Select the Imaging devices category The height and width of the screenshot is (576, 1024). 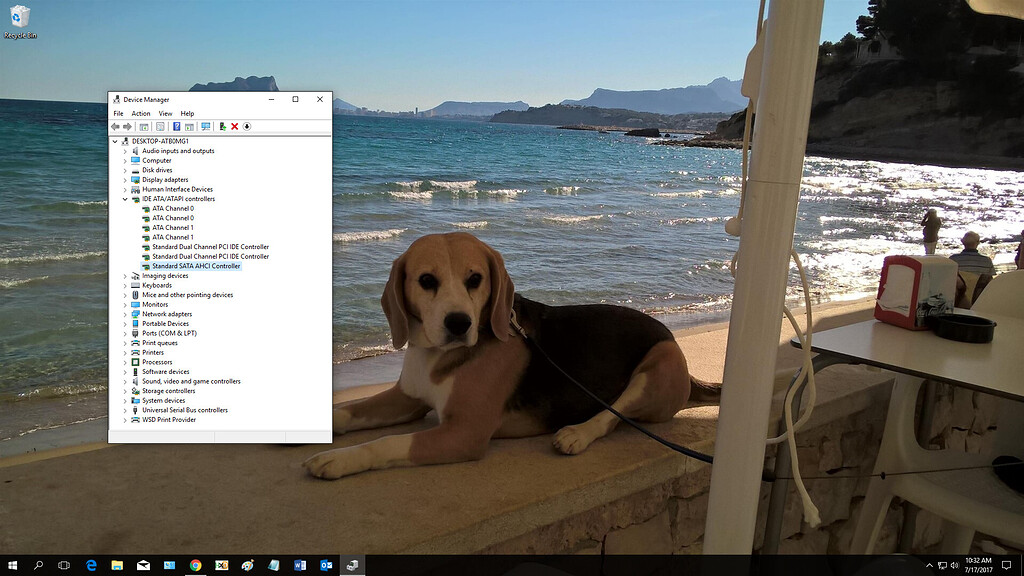click(x=165, y=276)
